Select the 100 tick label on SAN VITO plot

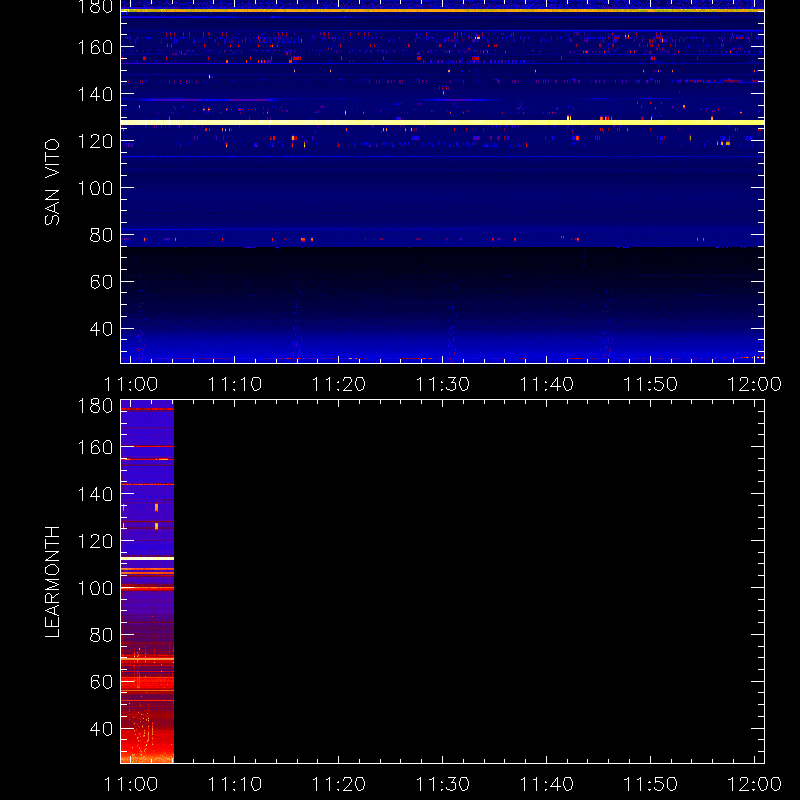pyautogui.click(x=95, y=188)
